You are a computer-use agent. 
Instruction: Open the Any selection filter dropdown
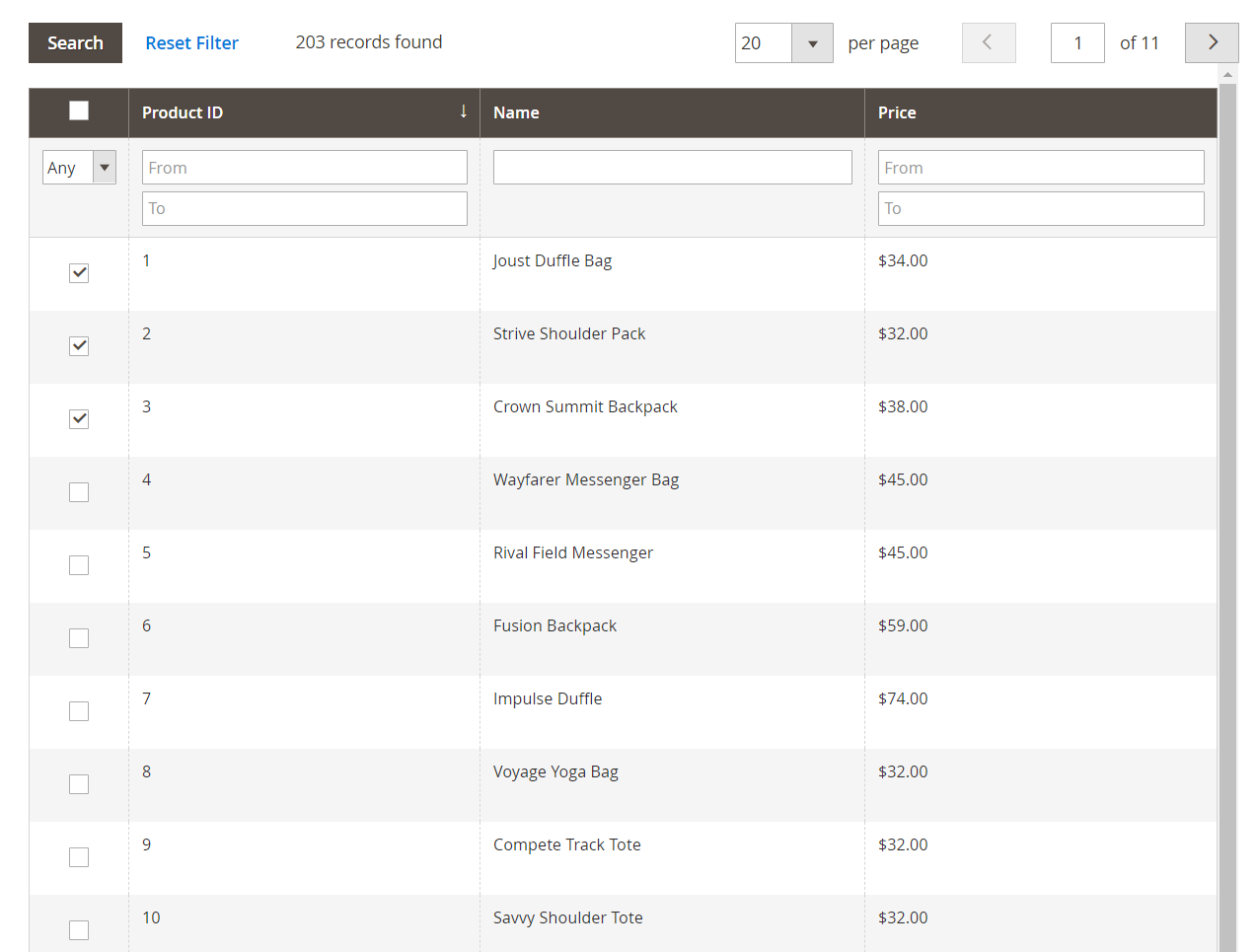[79, 168]
